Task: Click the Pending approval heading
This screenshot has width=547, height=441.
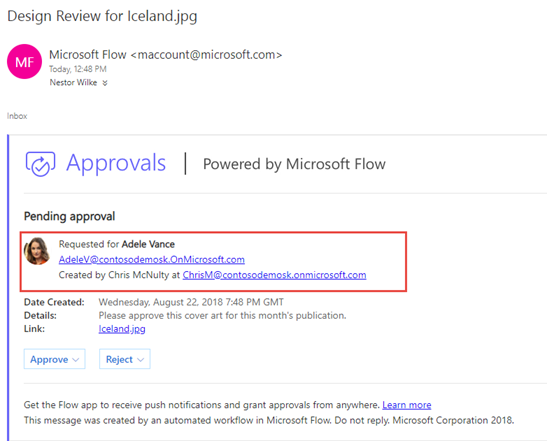Action: 69,216
